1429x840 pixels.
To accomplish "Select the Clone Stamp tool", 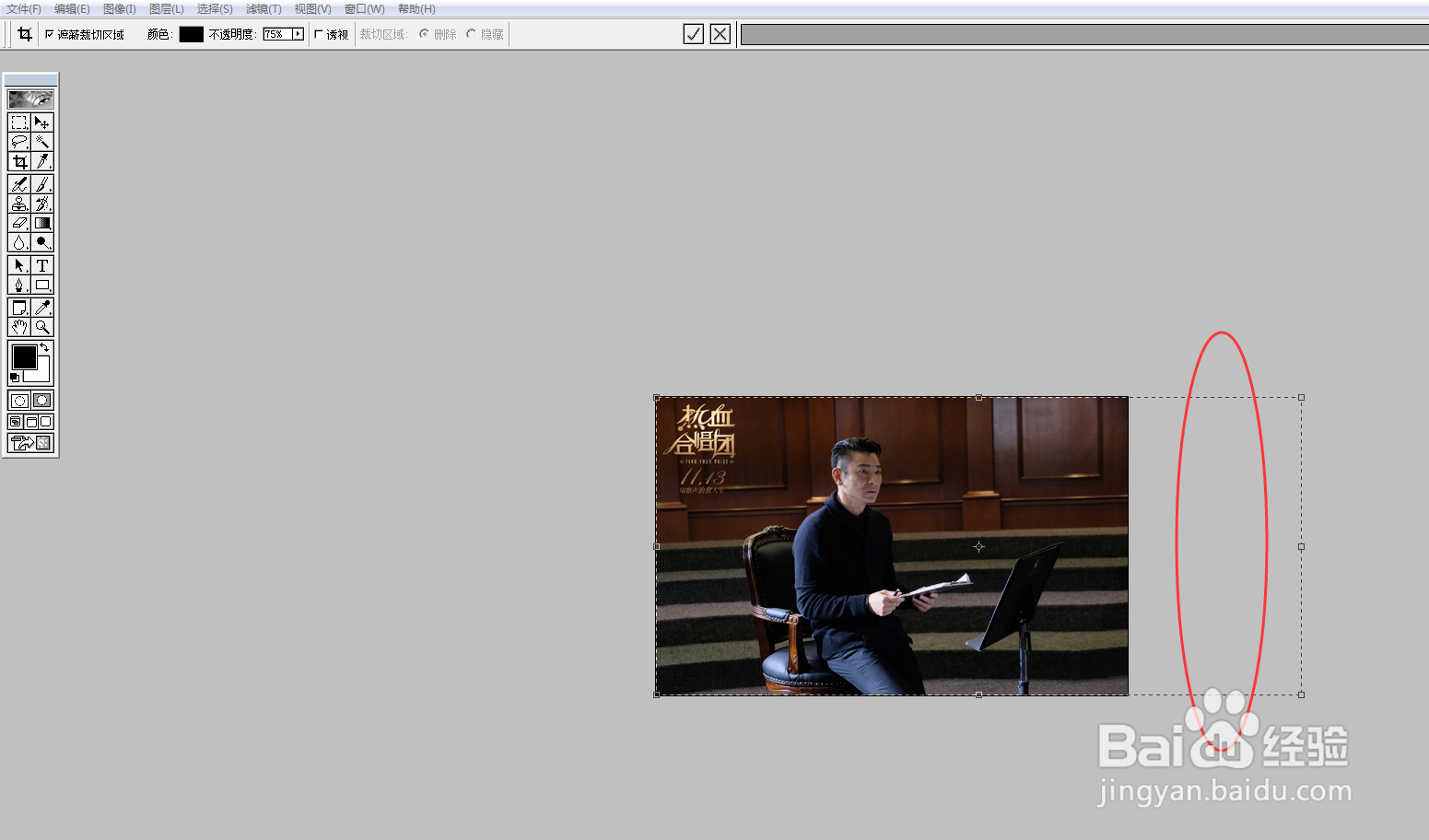I will click(x=19, y=204).
